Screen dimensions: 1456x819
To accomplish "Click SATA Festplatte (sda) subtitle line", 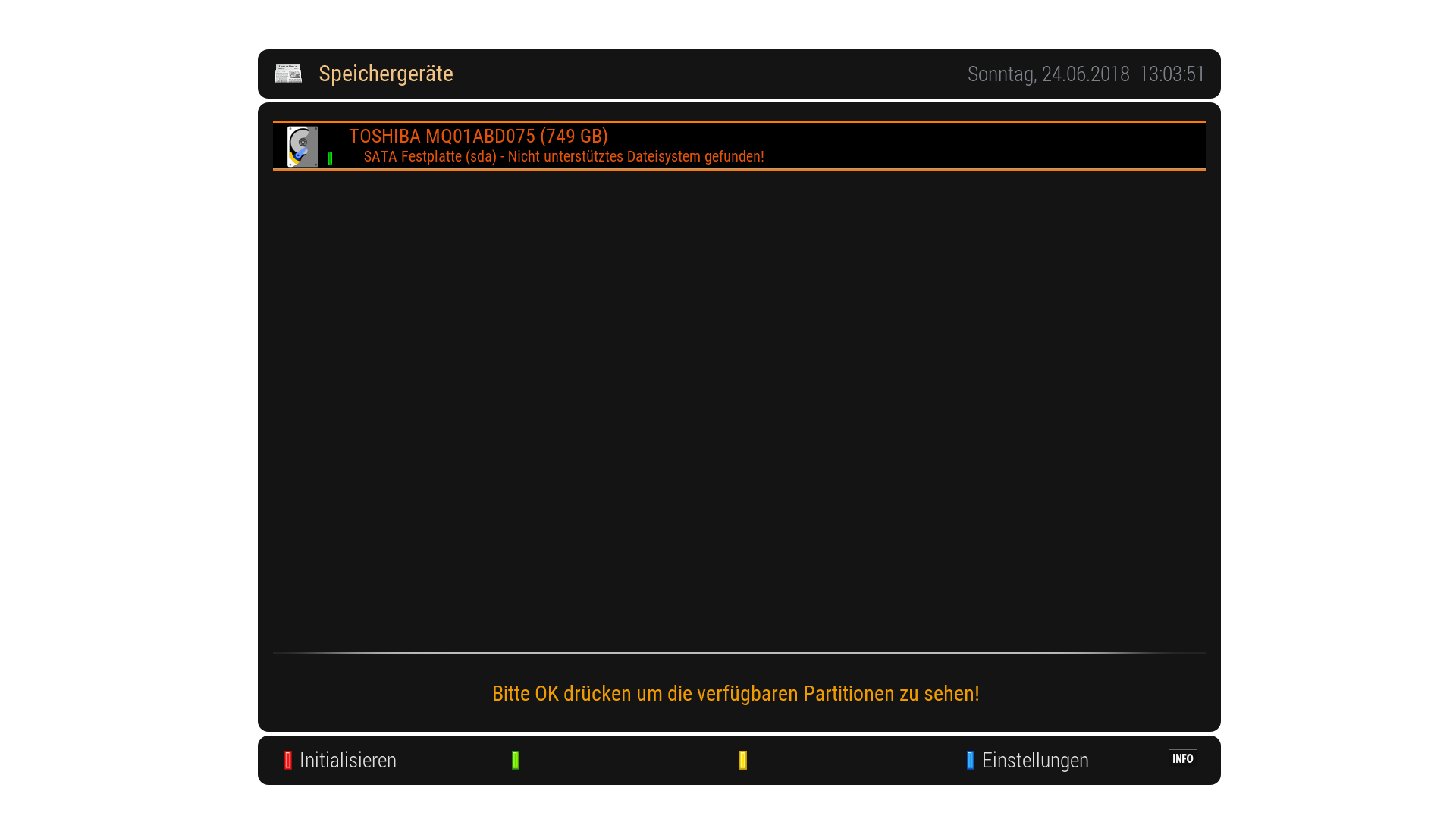I will [430, 157].
